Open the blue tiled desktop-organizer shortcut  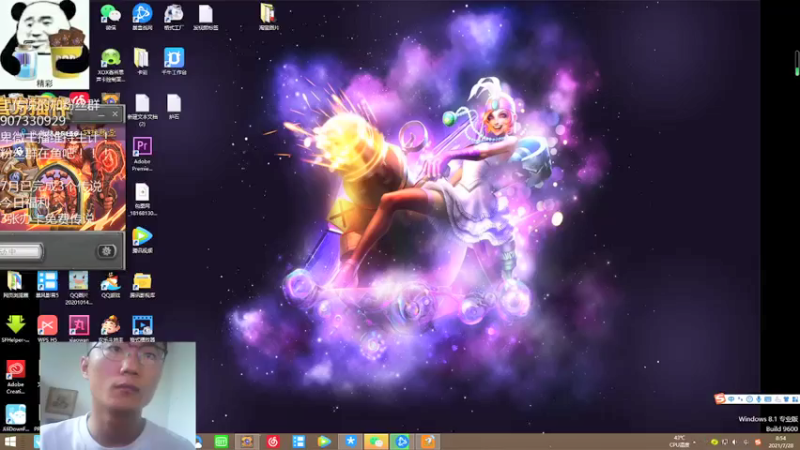tap(47, 285)
